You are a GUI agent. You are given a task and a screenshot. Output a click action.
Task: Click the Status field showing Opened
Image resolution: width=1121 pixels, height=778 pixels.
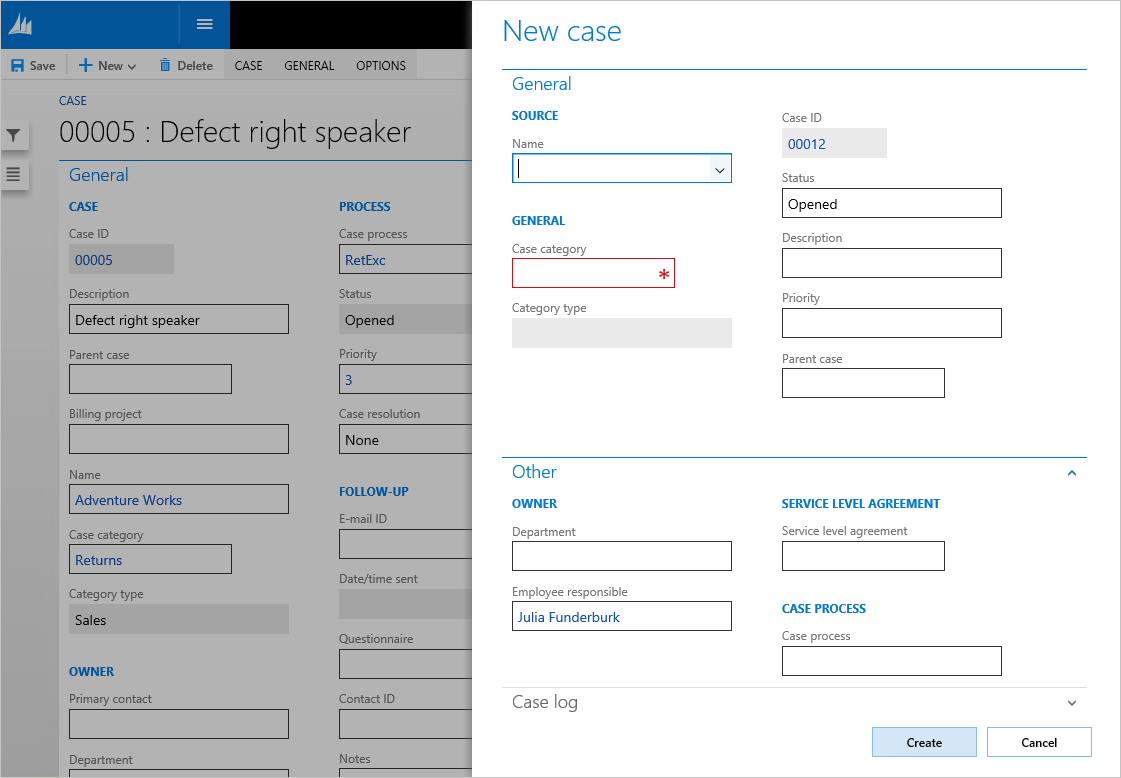click(x=892, y=203)
